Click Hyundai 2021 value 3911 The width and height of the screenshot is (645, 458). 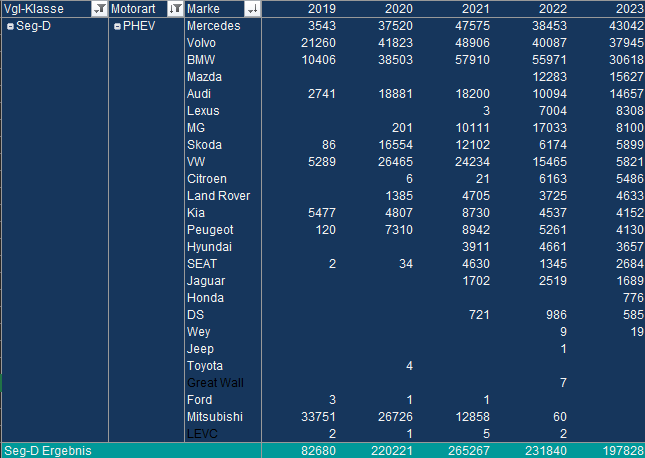(476, 247)
